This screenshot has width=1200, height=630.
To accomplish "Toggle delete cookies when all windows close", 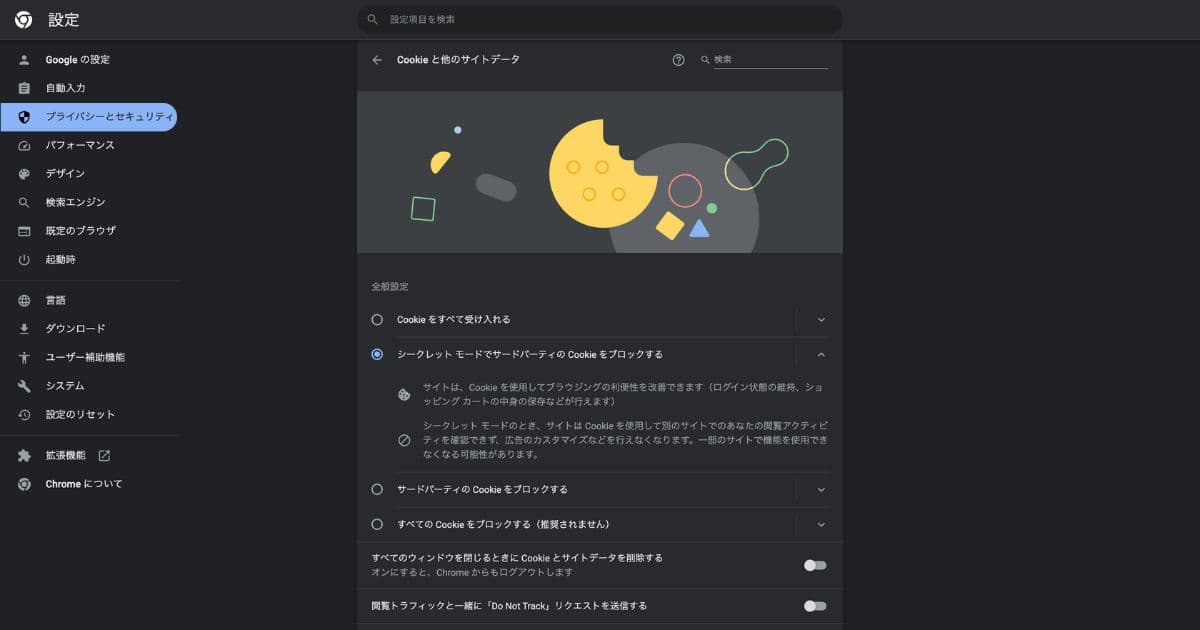I will (x=815, y=565).
